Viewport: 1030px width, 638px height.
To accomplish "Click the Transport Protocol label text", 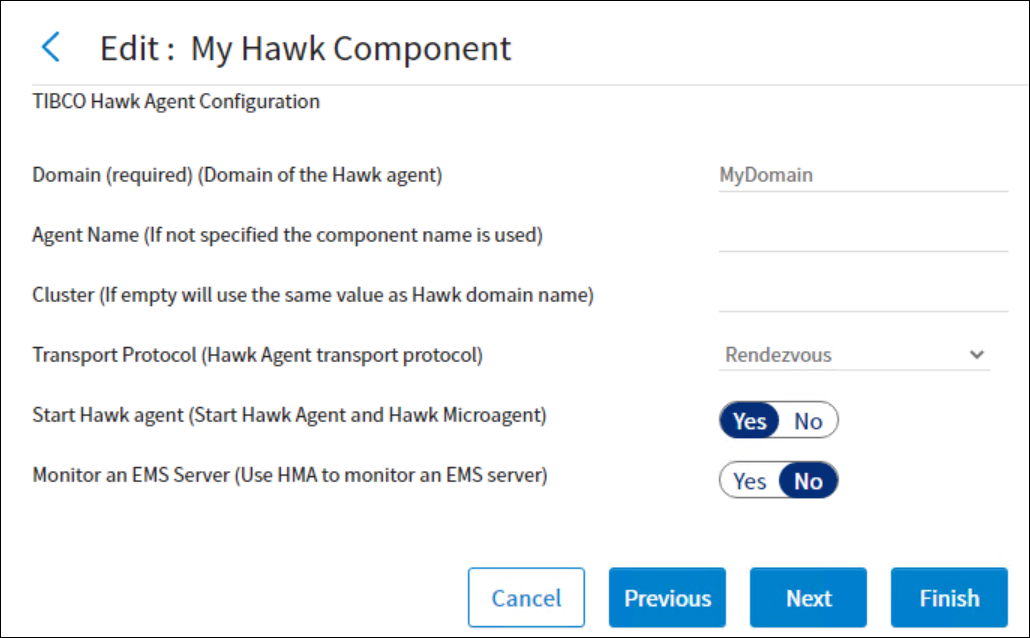I will click(x=258, y=355).
